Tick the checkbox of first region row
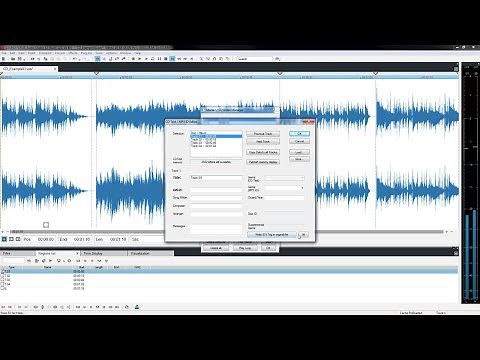This screenshot has width=480, height=360. (3, 271)
